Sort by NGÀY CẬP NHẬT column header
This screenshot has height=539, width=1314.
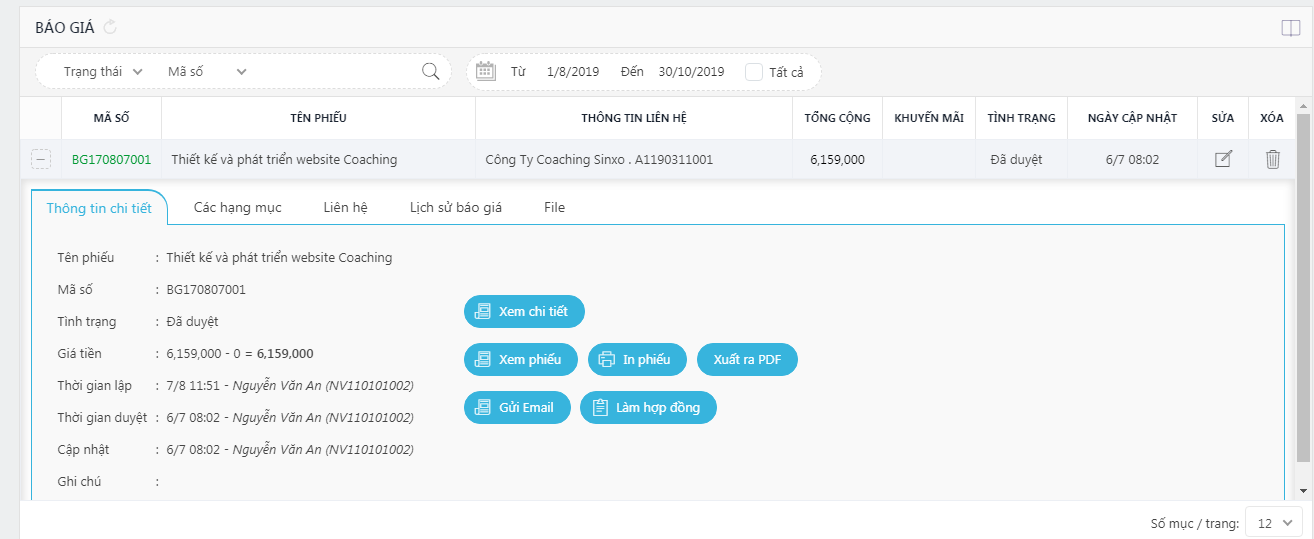point(1133,118)
